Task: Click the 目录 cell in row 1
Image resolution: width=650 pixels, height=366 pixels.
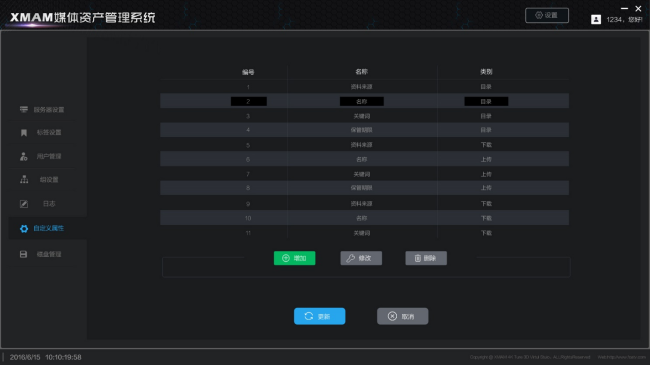Action: (x=486, y=87)
